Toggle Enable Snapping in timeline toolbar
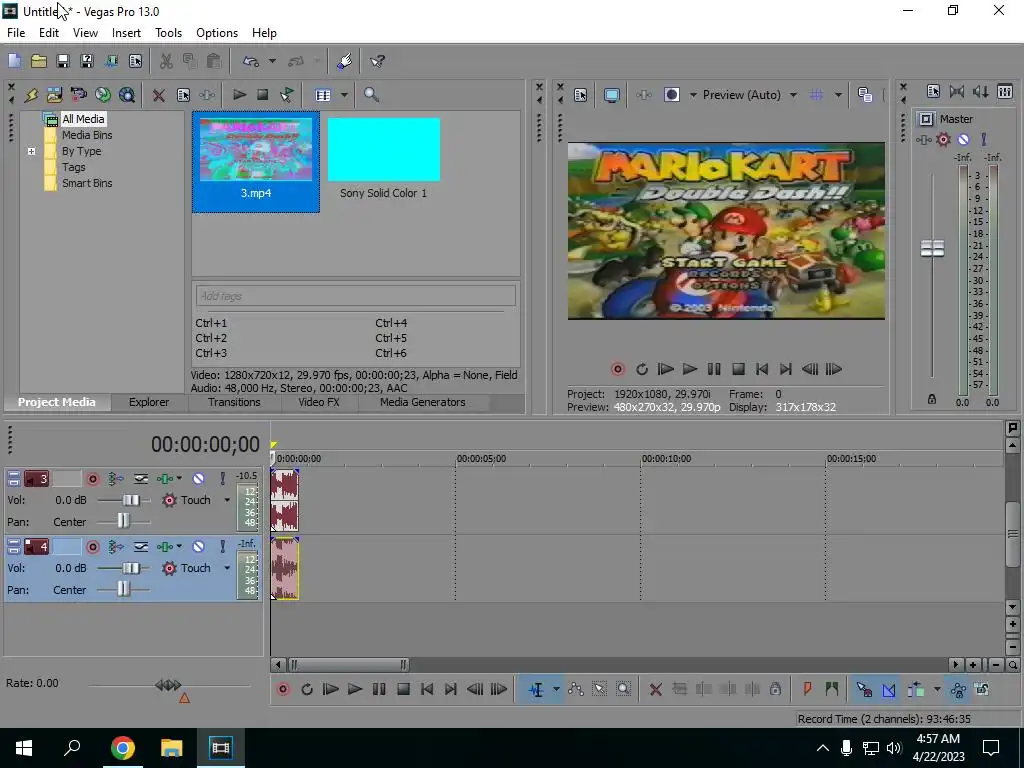 point(864,689)
